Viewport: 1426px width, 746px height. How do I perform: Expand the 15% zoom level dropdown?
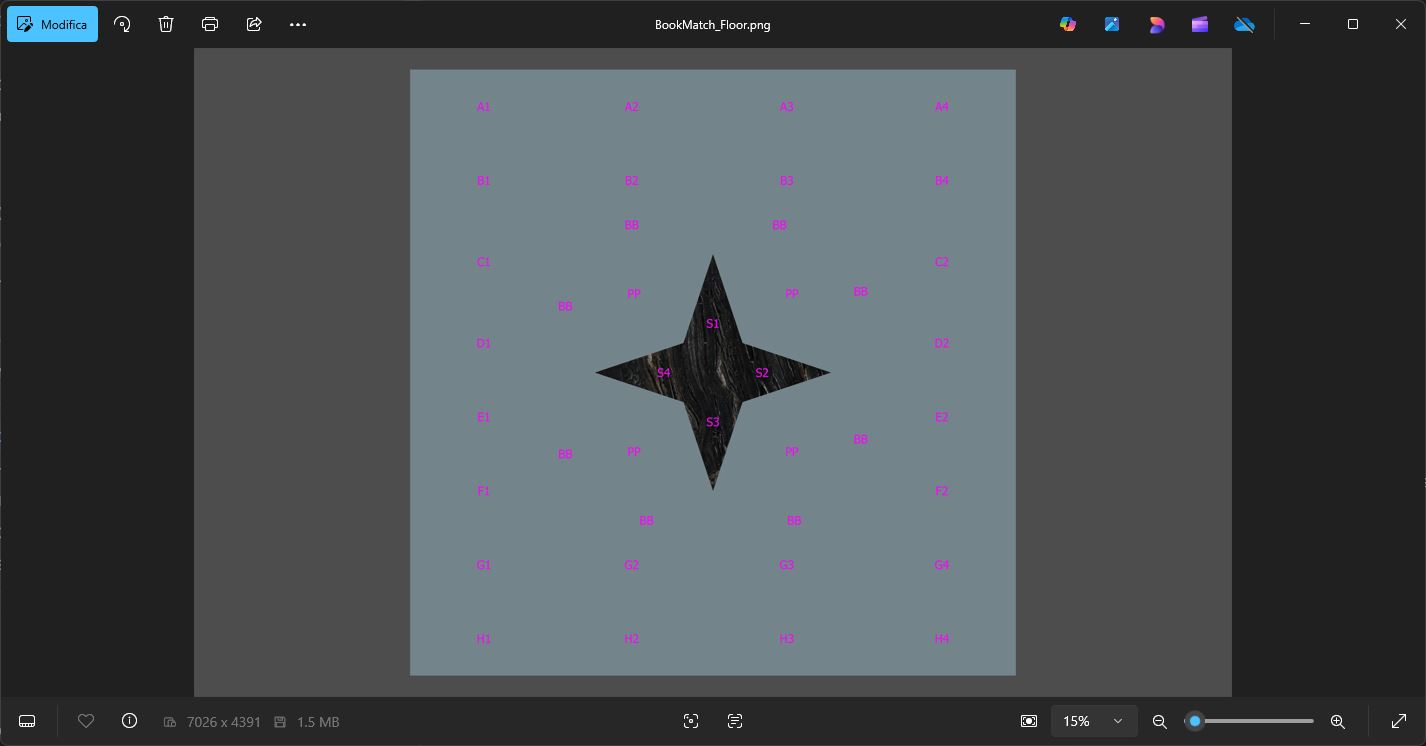coord(1094,721)
